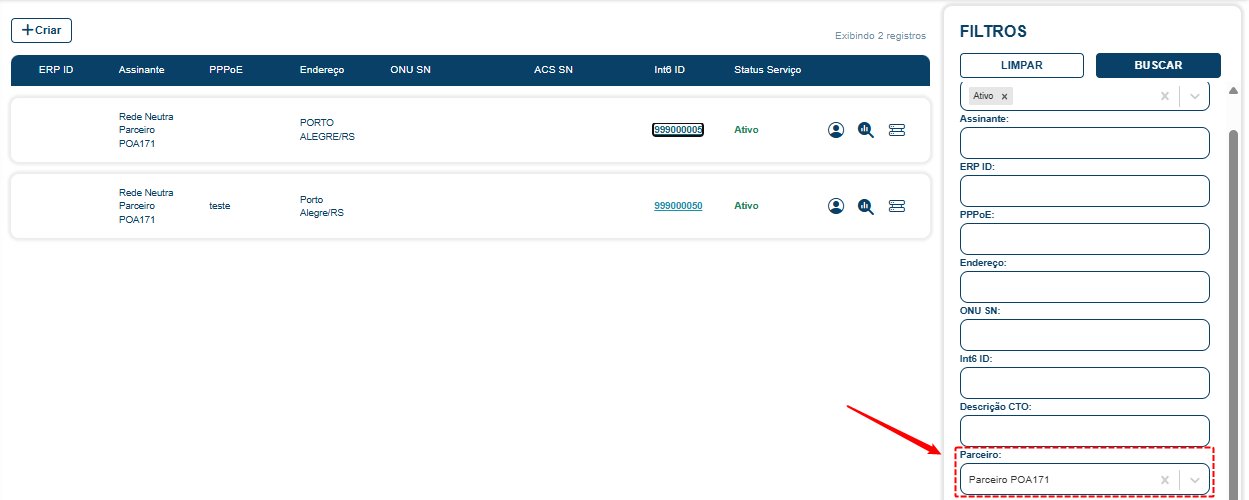Click the PPPoE column header
Screen dimensions: 1249x500
pos(225,70)
